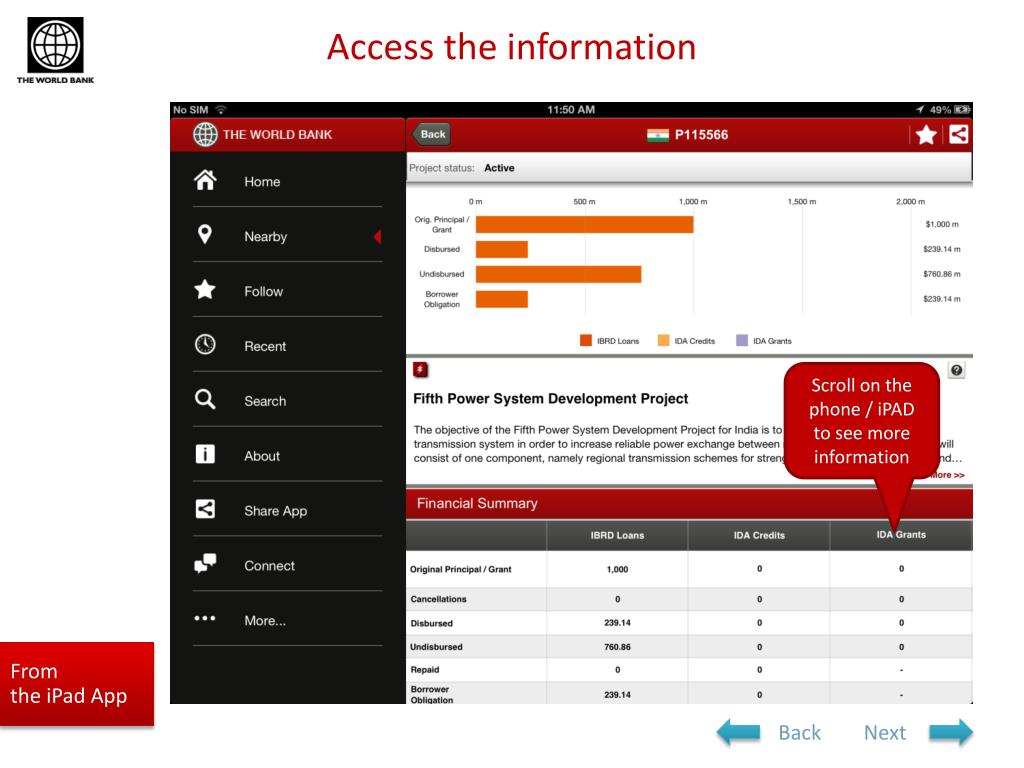Click the slide Back link
The height and width of the screenshot is (768, 1024).
(x=799, y=733)
